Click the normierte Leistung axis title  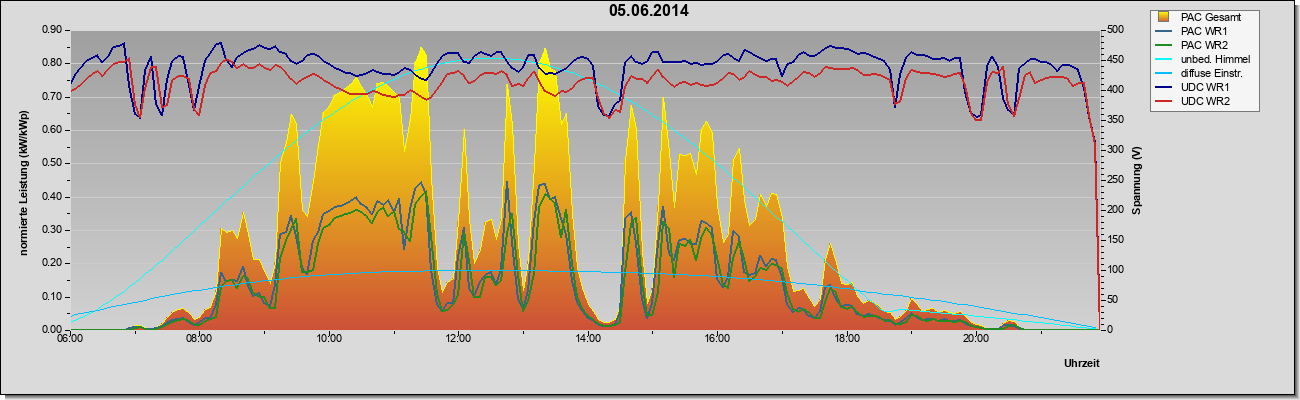tap(22, 181)
